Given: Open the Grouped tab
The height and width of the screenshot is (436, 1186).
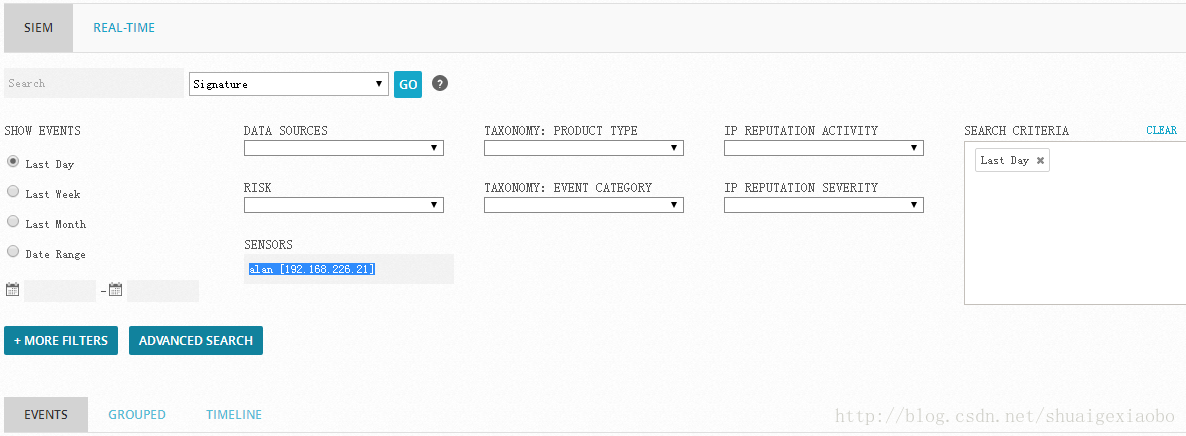Looking at the screenshot, I should [137, 415].
